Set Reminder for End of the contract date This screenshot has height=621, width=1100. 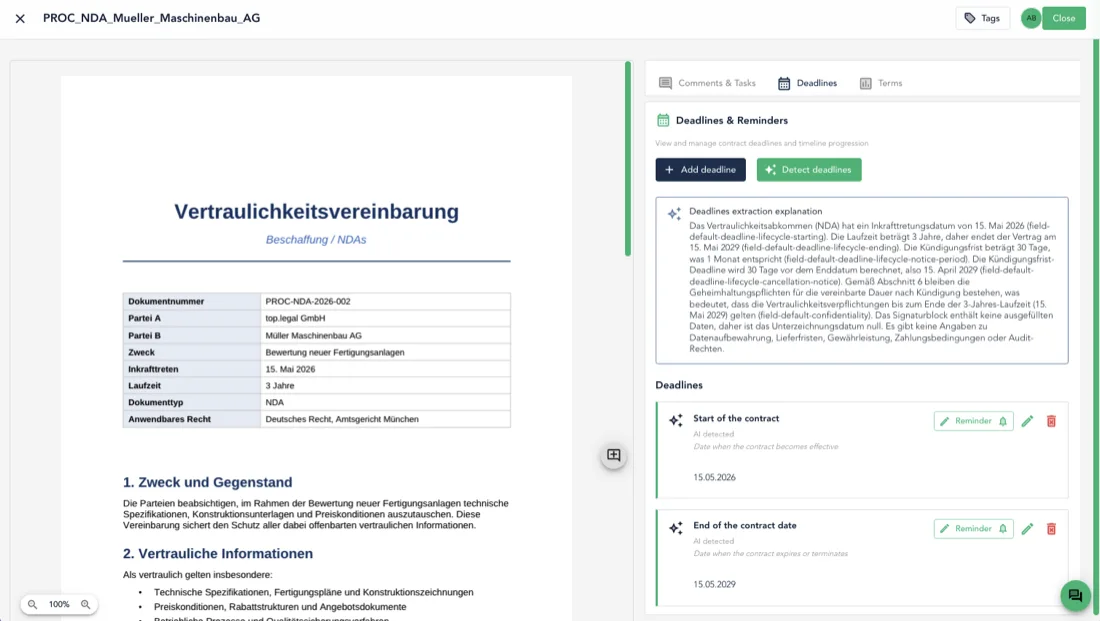[973, 528]
